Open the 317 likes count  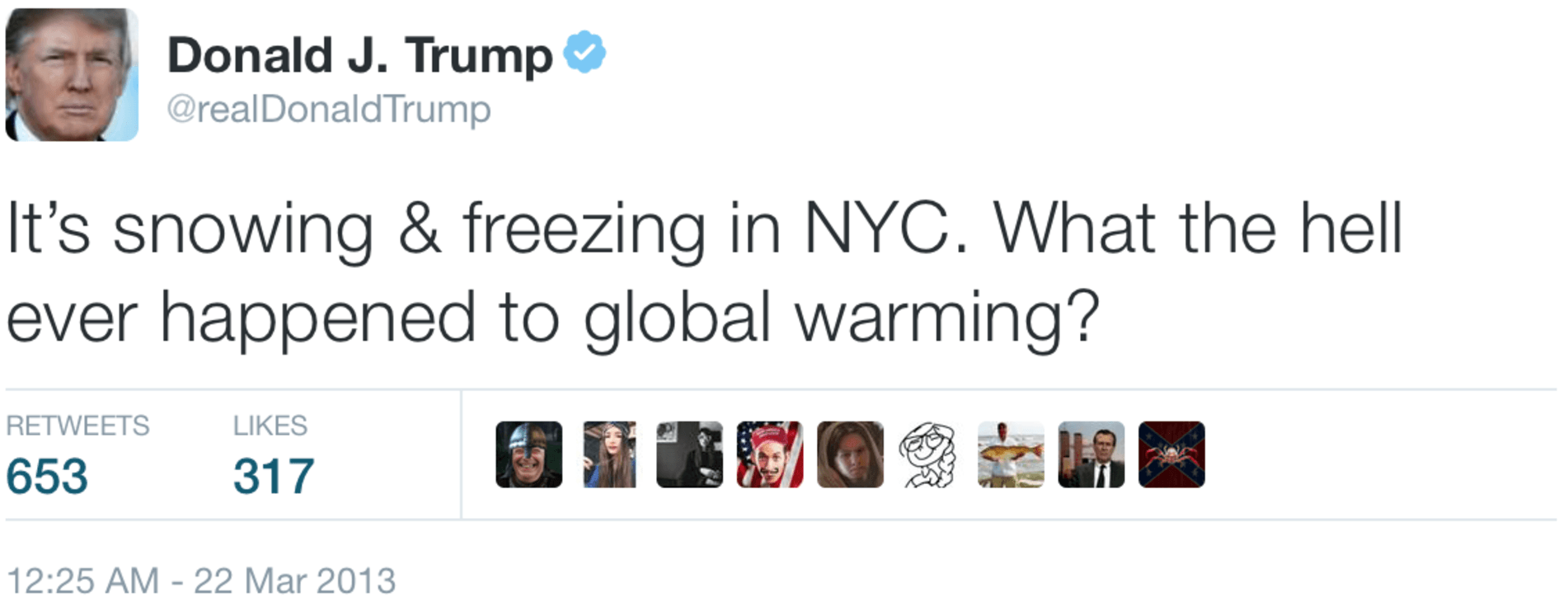coord(273,477)
